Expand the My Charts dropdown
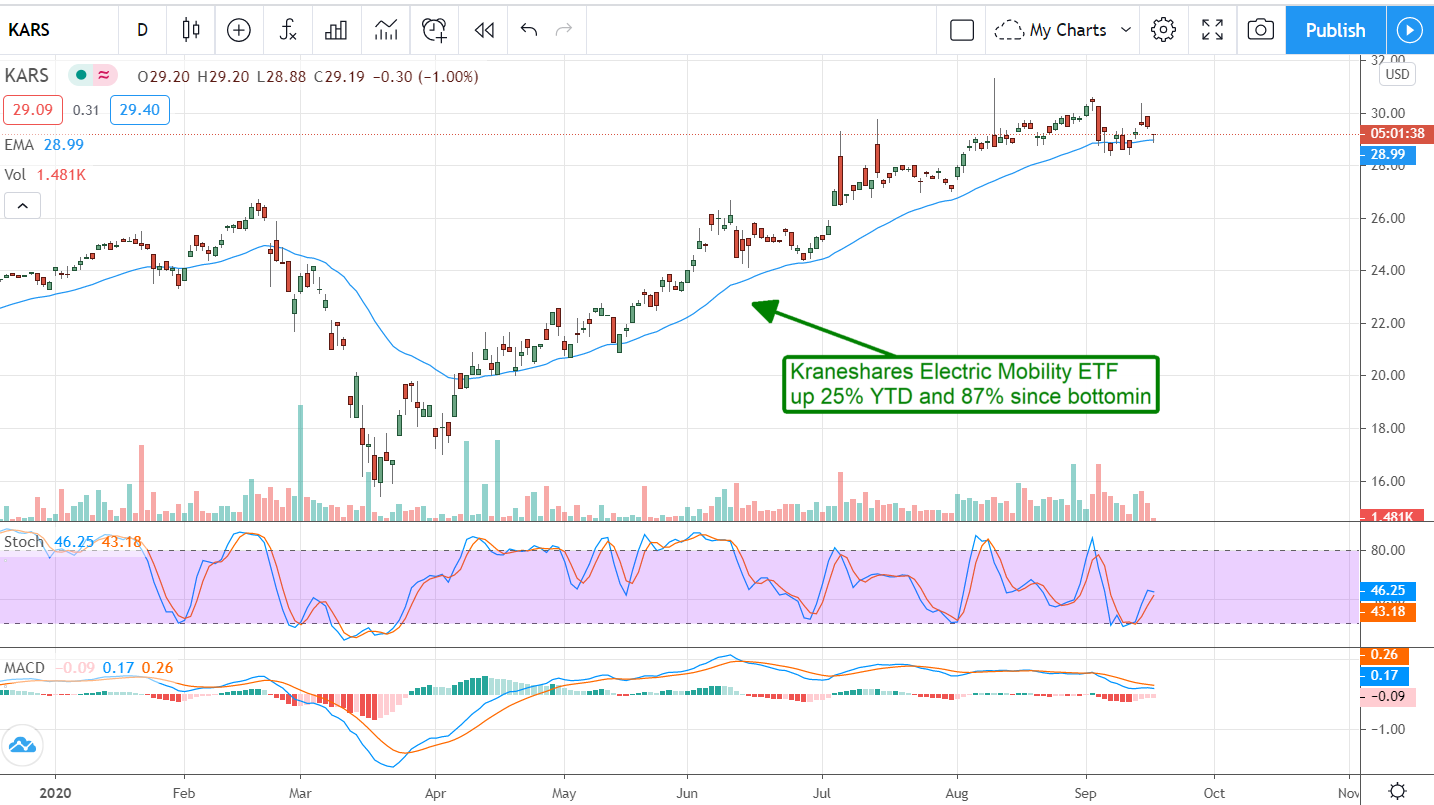This screenshot has height=805, width=1434. [x=1064, y=30]
